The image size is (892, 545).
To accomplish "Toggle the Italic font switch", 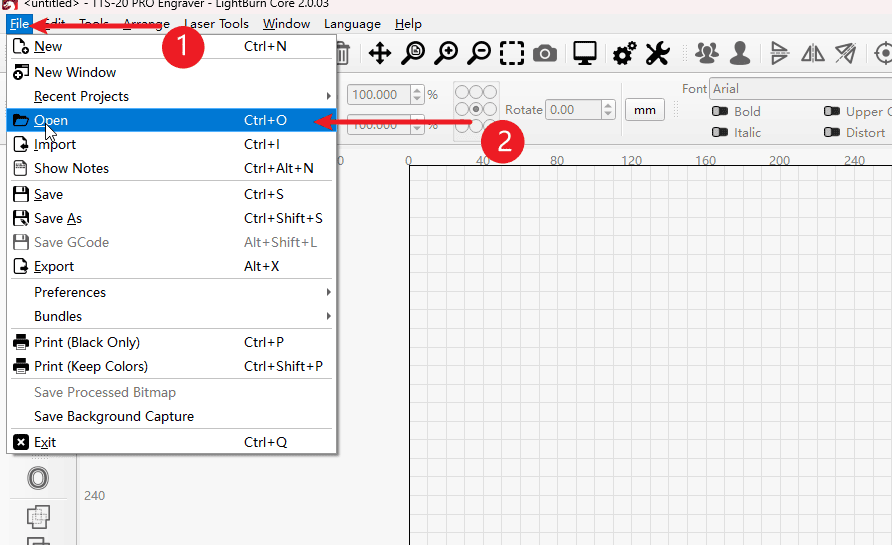I will [719, 132].
